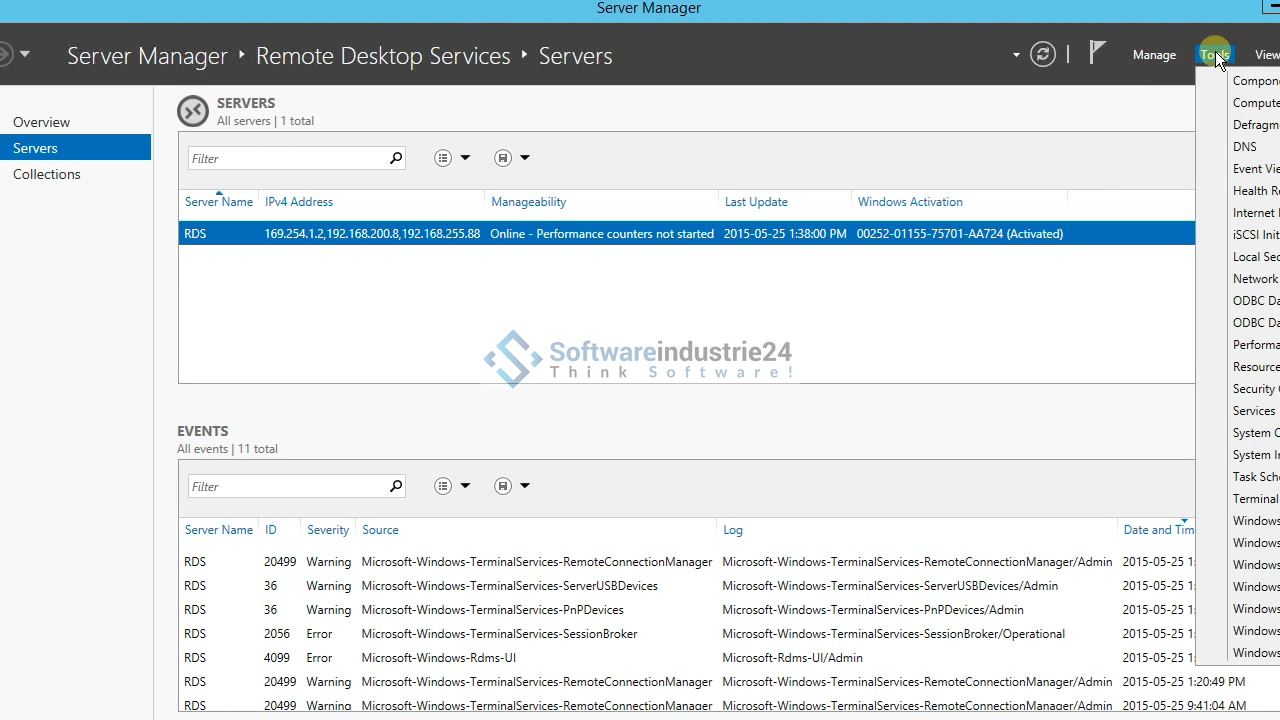The width and height of the screenshot is (1280, 720).
Task: Open Collections in the left pane
Action: [x=46, y=174]
